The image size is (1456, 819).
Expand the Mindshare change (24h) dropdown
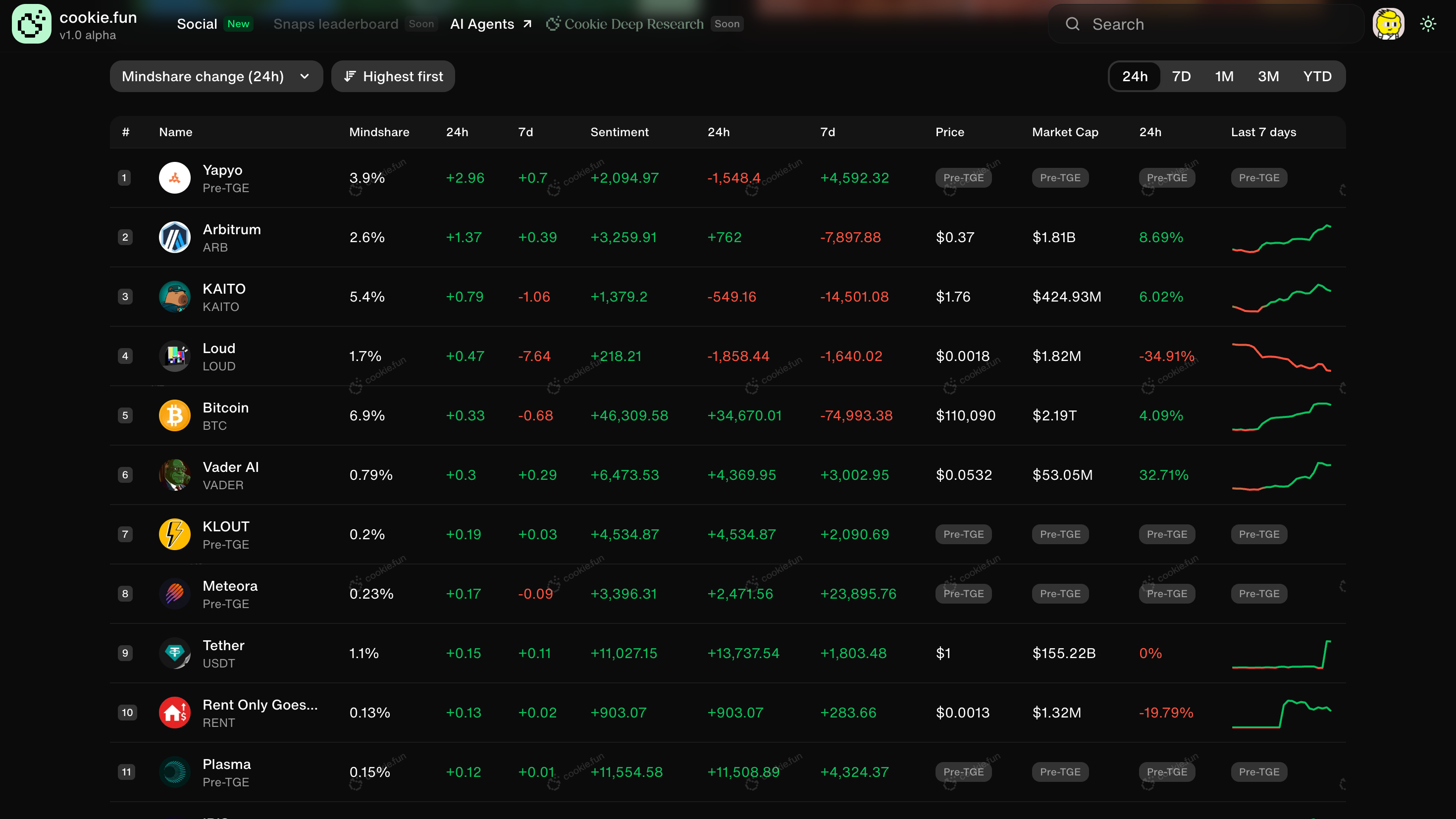pyautogui.click(x=216, y=76)
